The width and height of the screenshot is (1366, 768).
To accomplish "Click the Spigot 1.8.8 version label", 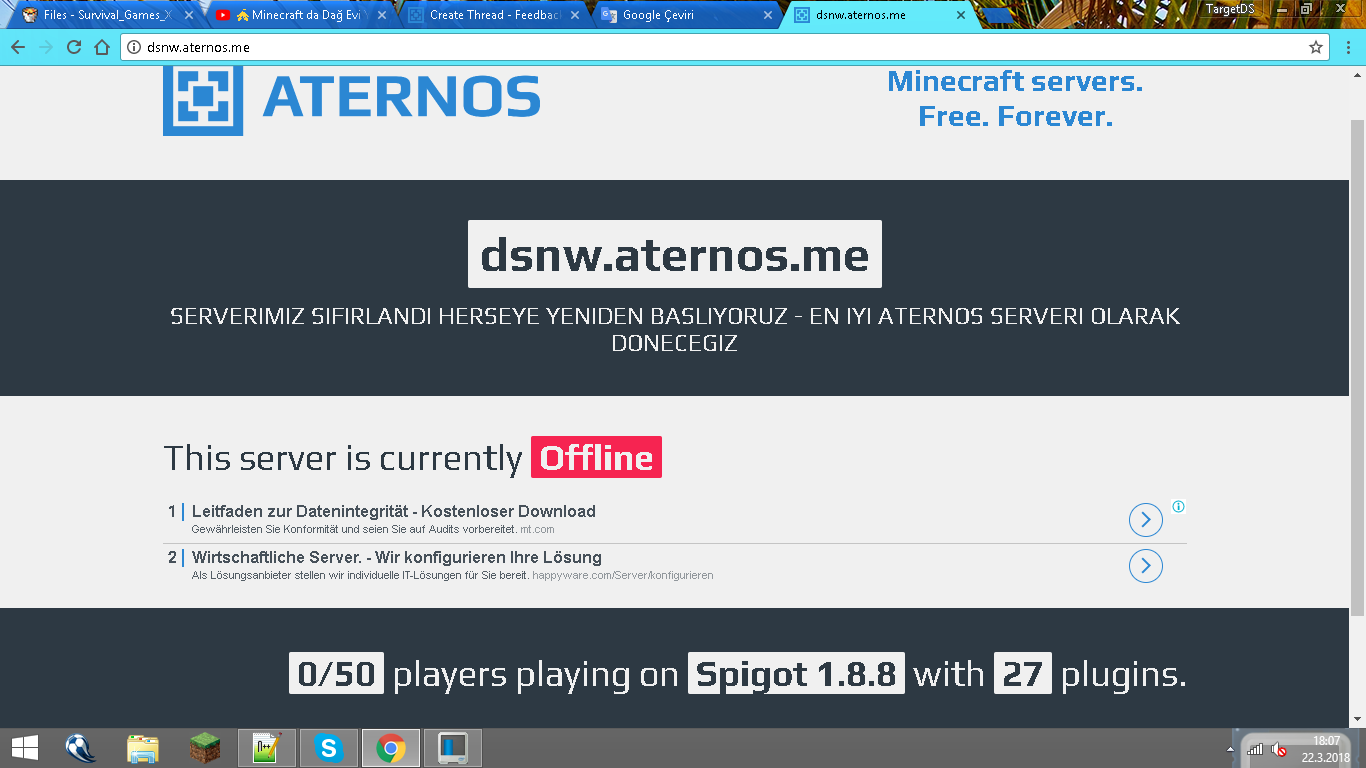I will click(x=796, y=674).
